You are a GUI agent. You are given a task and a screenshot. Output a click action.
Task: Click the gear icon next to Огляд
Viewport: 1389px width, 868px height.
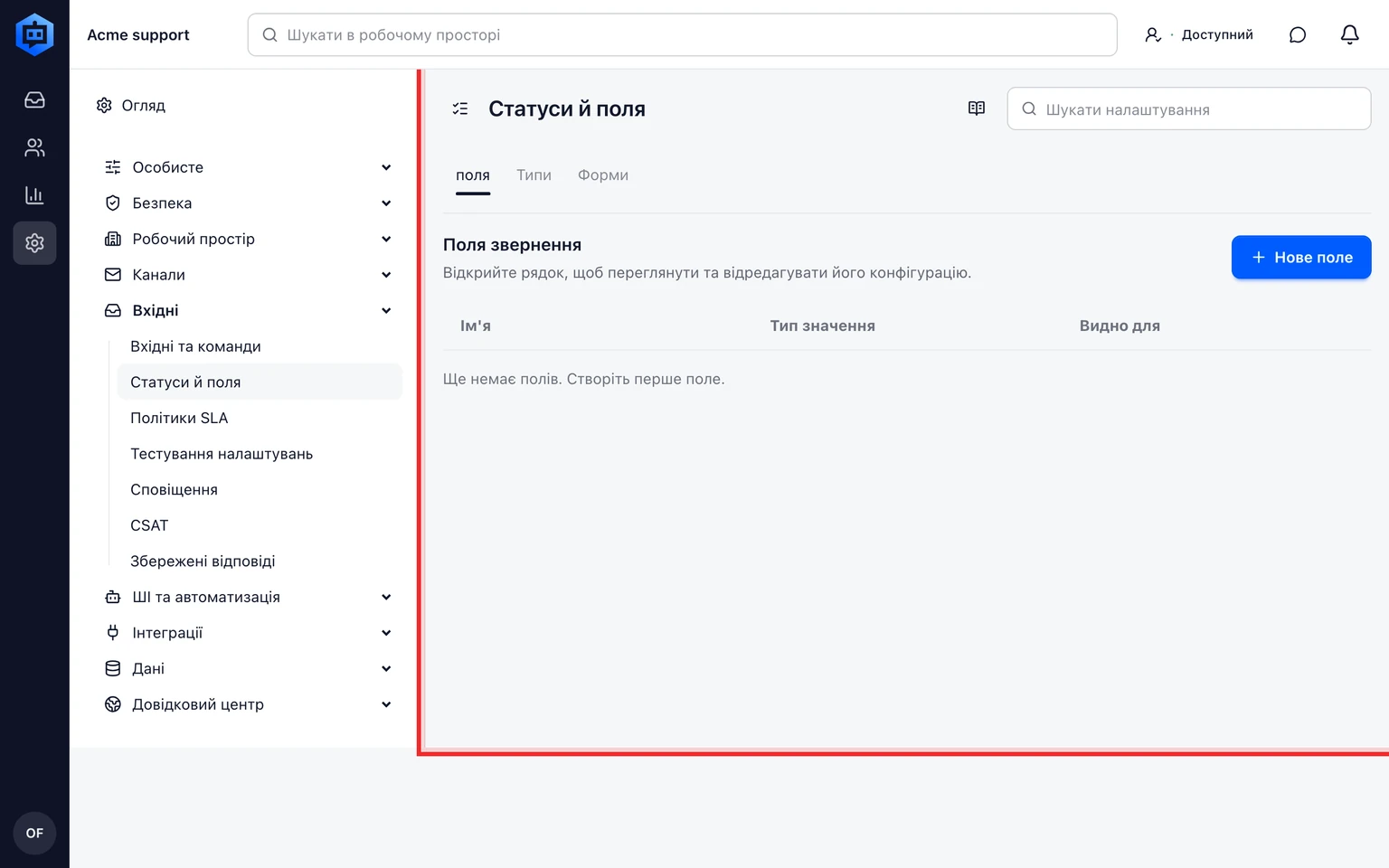tap(104, 106)
